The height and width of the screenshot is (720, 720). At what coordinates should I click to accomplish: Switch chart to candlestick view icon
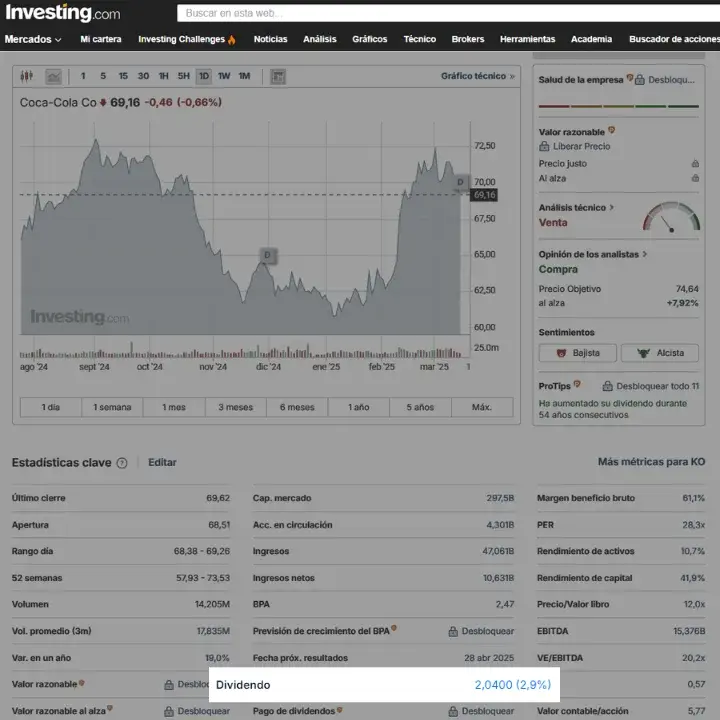click(x=26, y=76)
